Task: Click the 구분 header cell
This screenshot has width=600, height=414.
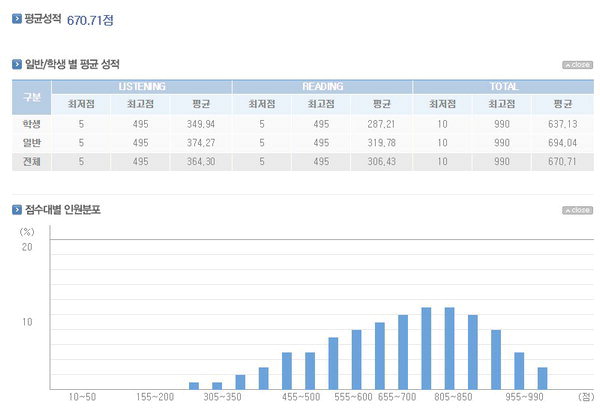Action: click(31, 97)
